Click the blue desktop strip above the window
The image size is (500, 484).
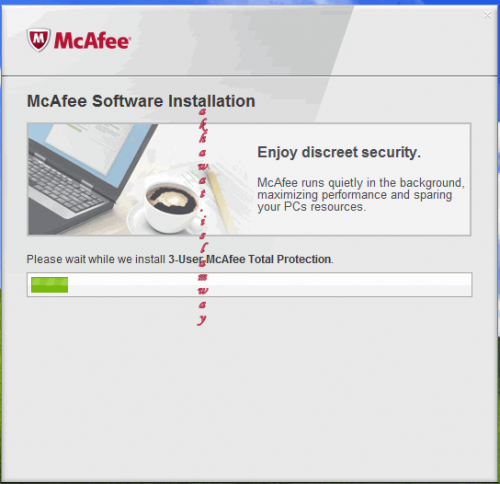[250, 2]
